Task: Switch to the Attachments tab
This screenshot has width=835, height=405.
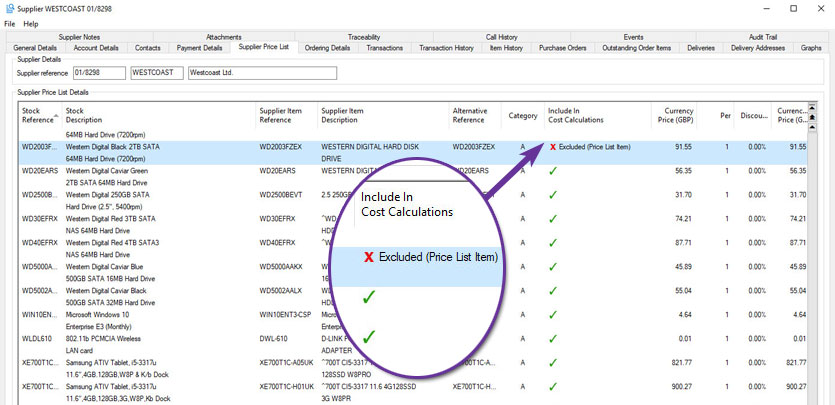Action: 224,37
